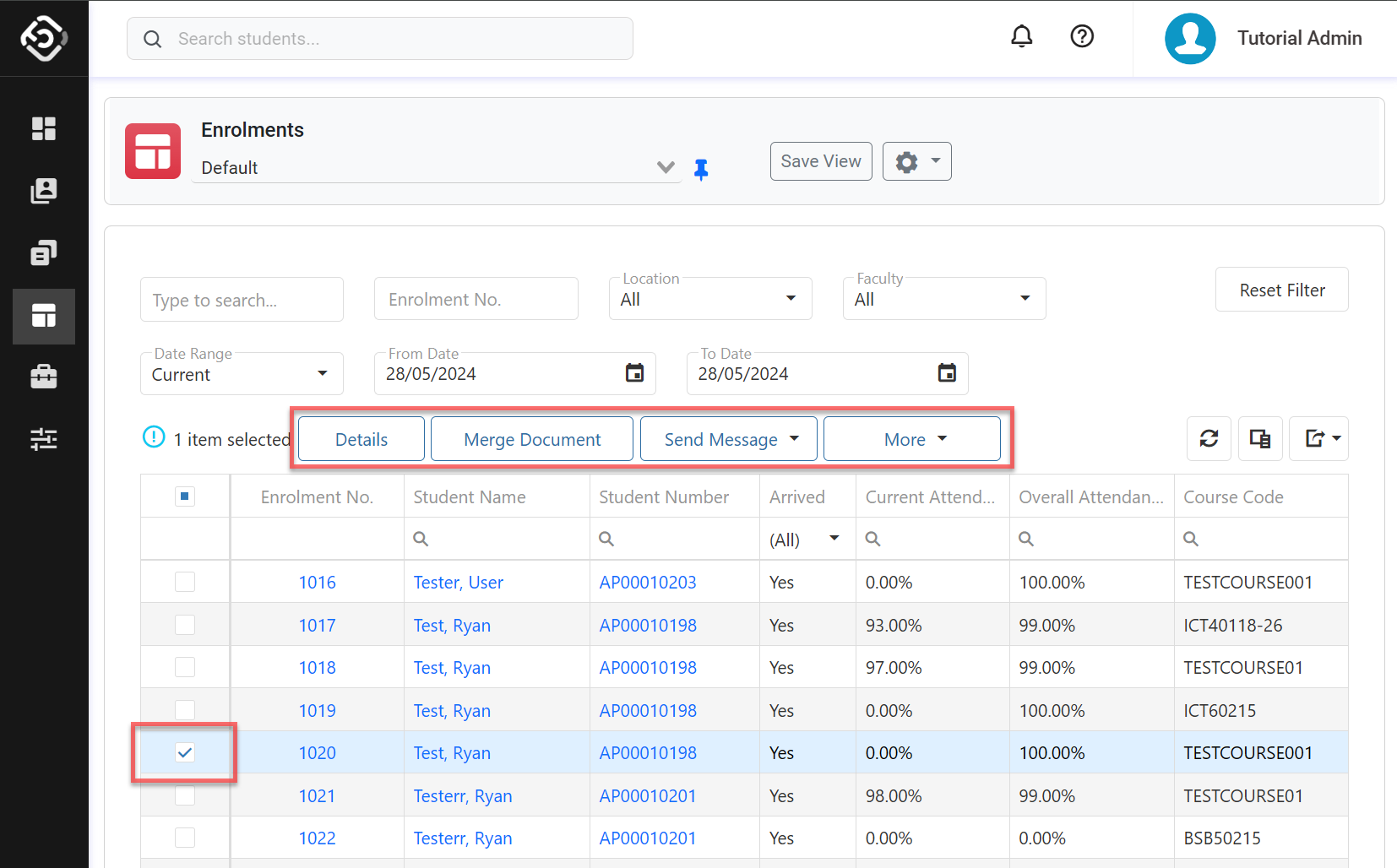Tick the checkbox for enrolment 1019

tap(185, 710)
